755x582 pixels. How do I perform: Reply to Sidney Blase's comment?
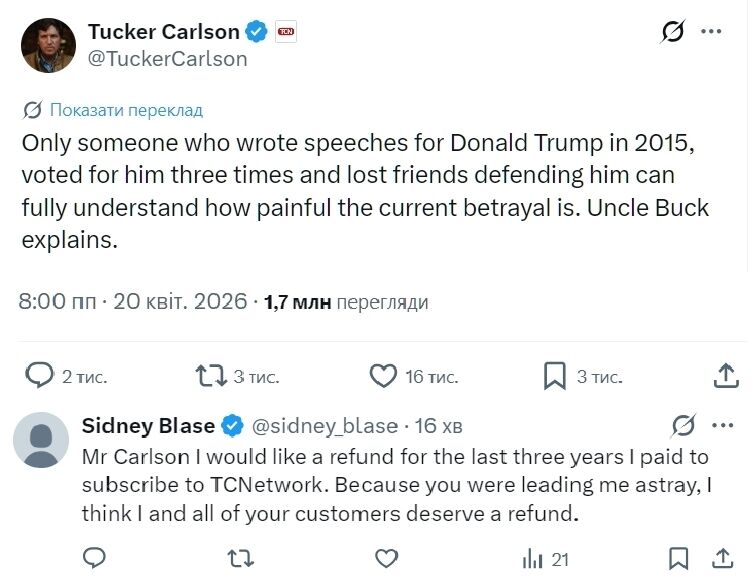point(94,557)
